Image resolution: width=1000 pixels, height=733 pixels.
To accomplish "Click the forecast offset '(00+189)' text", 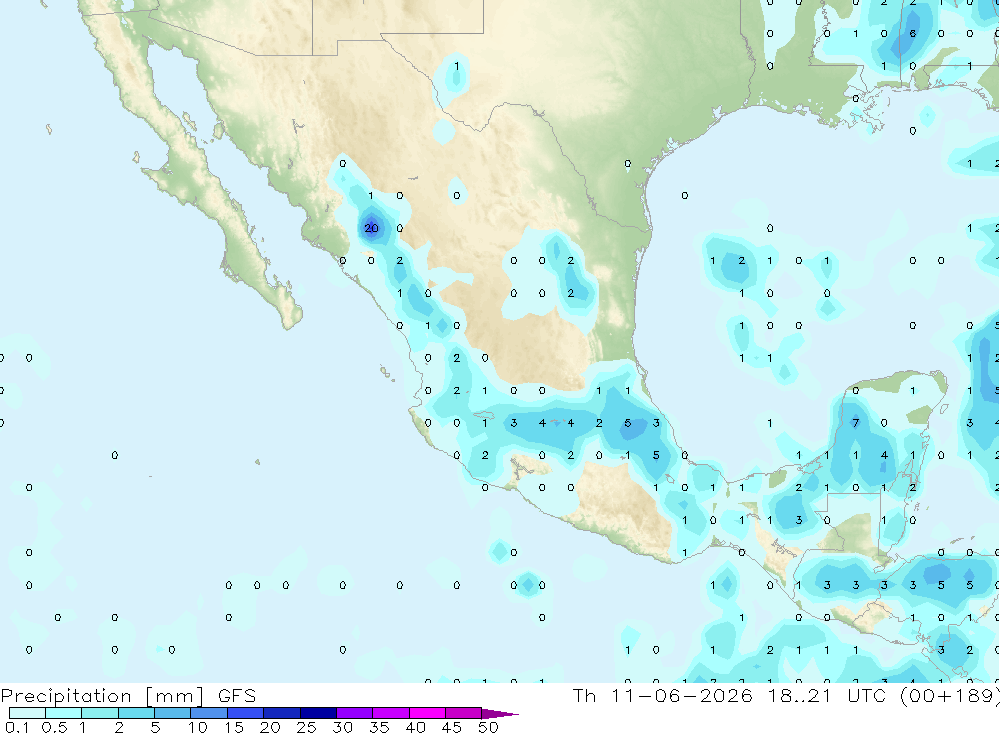I will tap(949, 696).
